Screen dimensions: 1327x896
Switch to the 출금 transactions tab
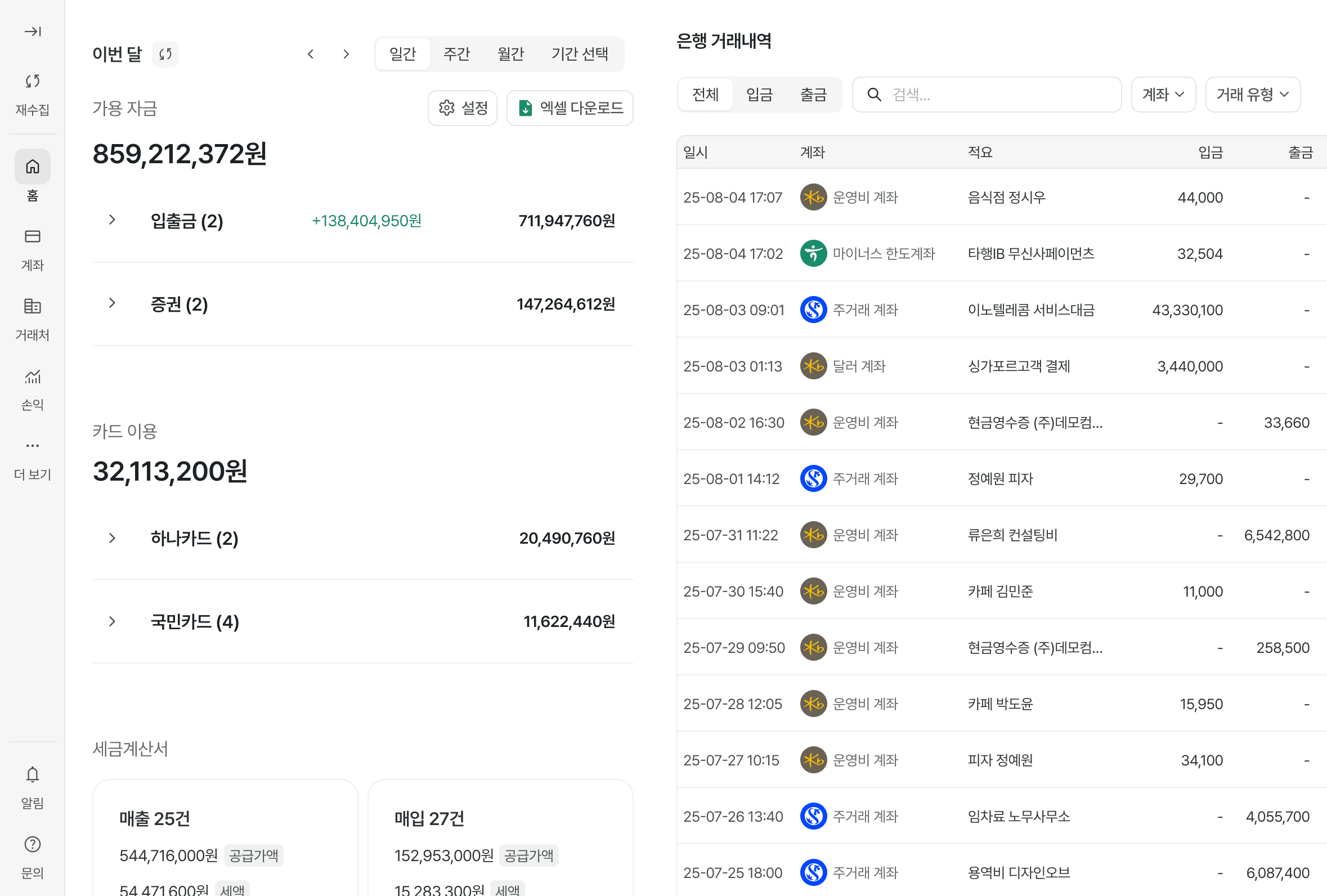(813, 95)
